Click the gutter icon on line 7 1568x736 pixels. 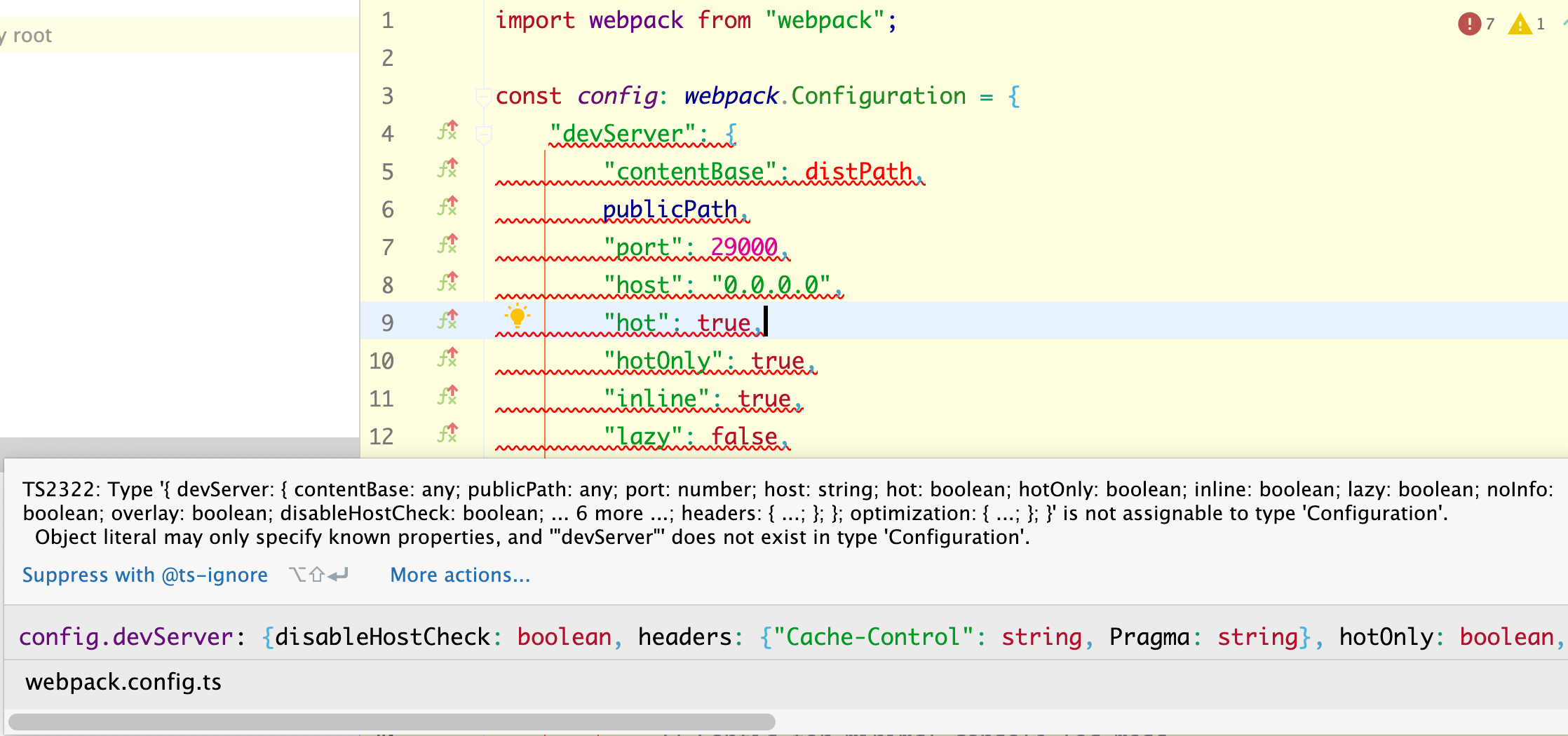coord(447,245)
